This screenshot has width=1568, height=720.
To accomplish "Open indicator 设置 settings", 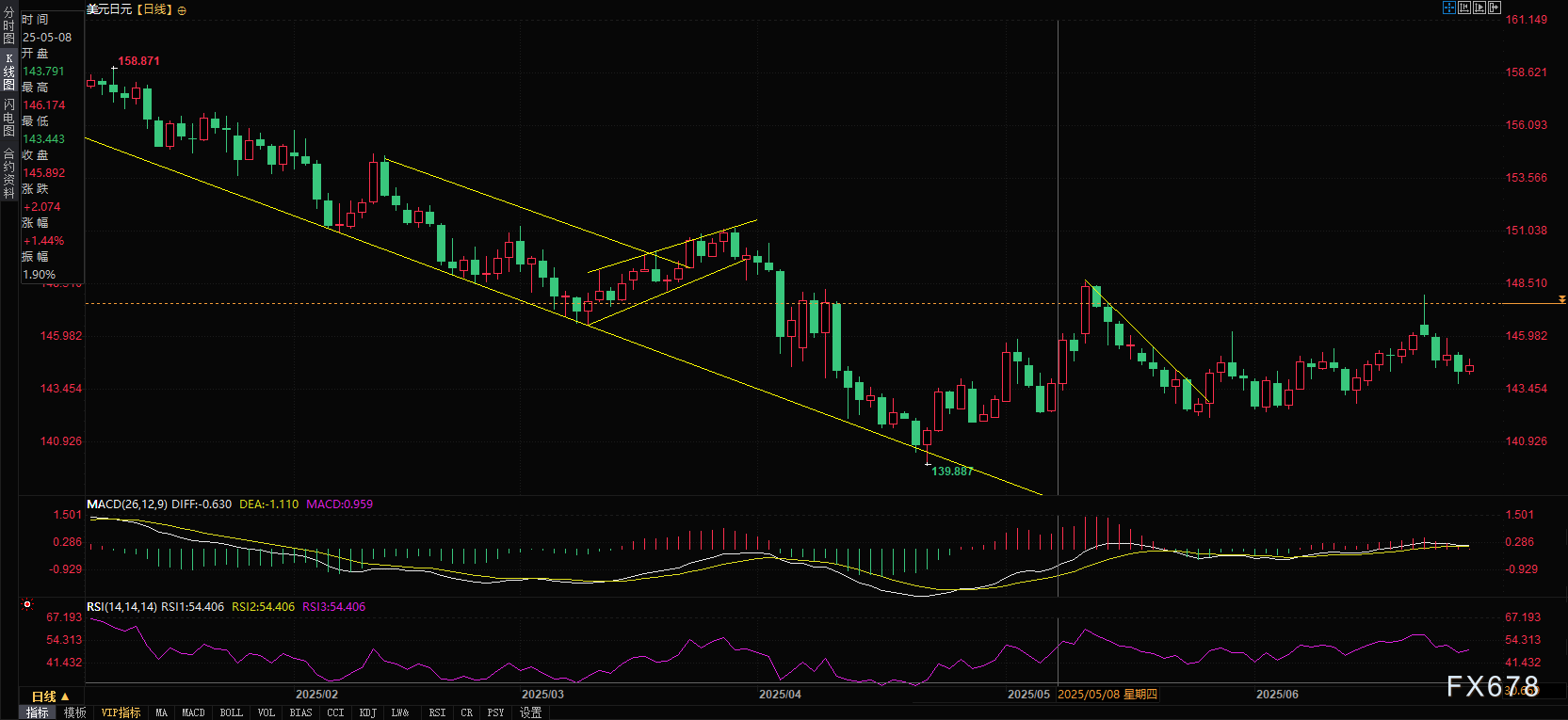I will [x=531, y=712].
